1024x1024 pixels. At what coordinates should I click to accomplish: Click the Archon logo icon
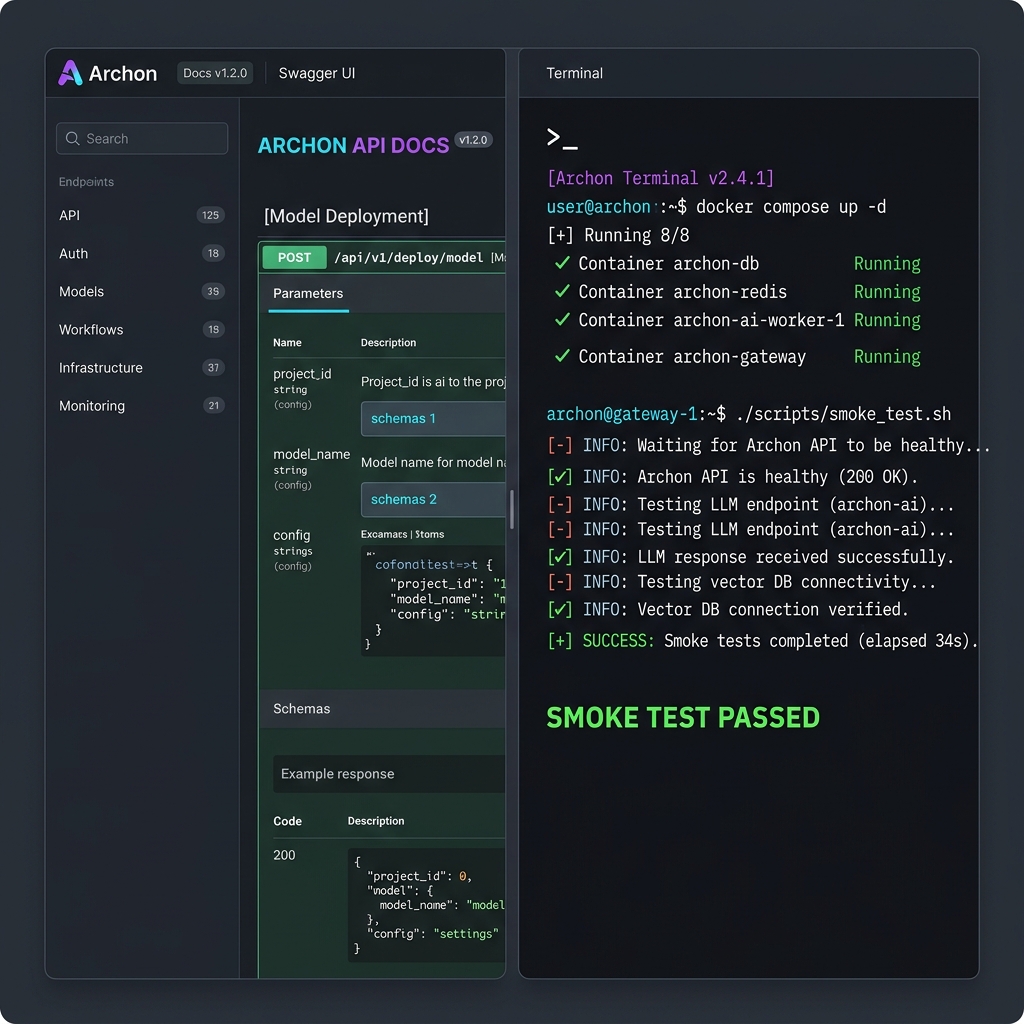pyautogui.click(x=69, y=72)
